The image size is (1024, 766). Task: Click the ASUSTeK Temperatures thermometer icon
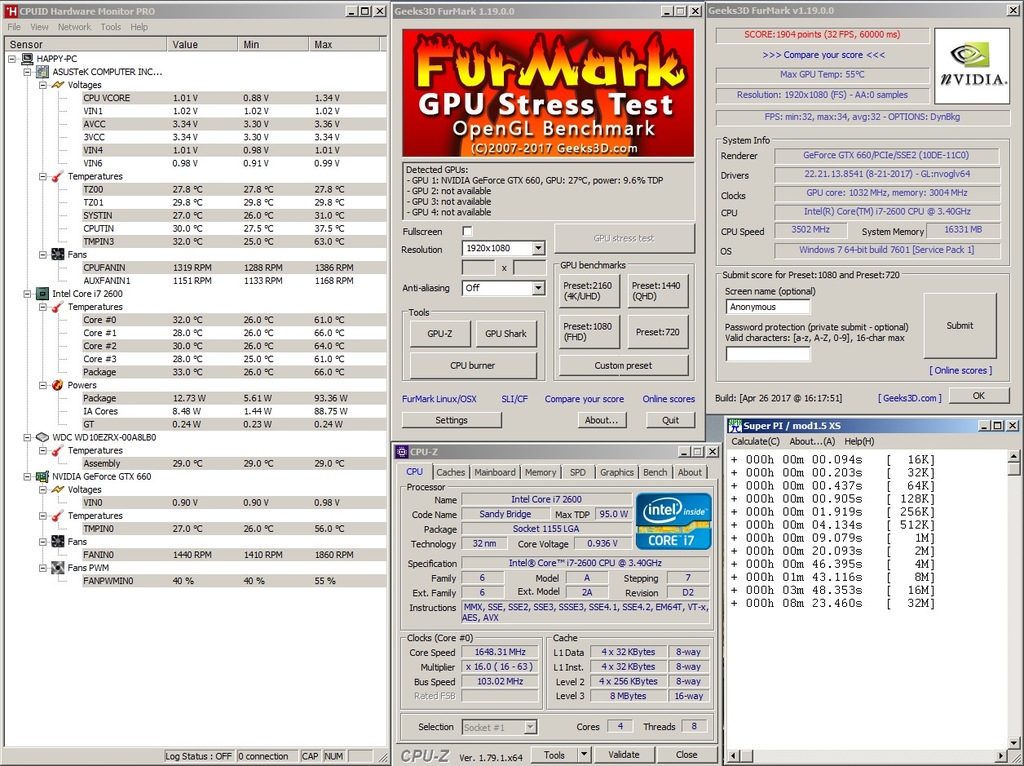58,176
